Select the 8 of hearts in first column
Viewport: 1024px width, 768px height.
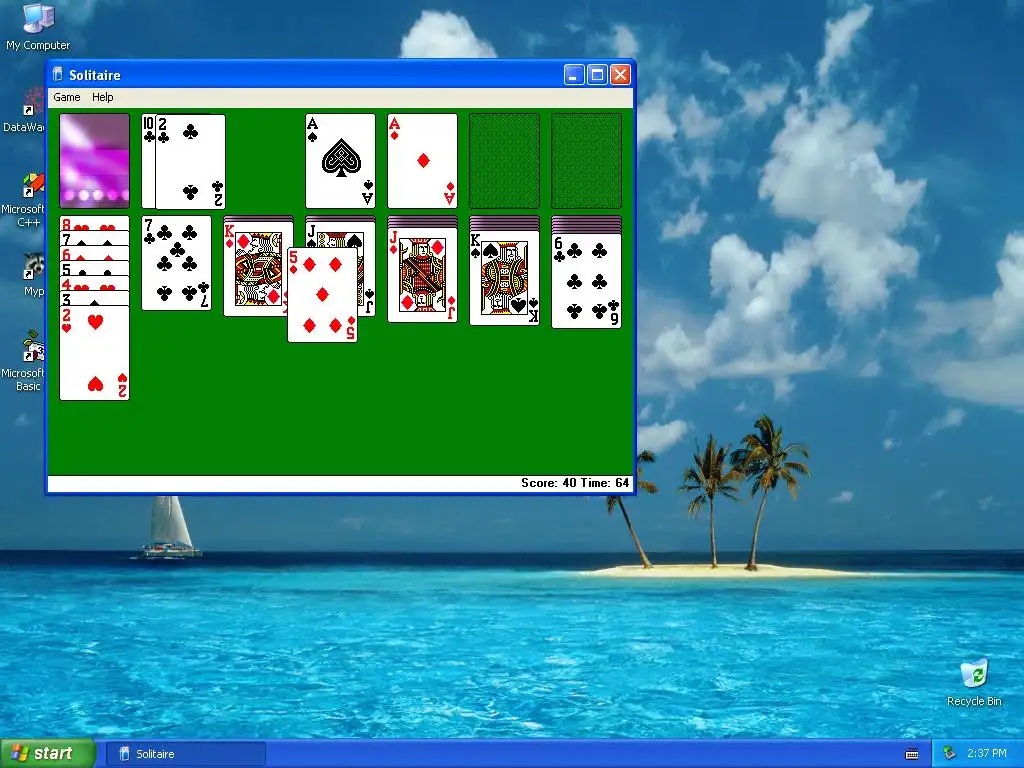point(95,223)
